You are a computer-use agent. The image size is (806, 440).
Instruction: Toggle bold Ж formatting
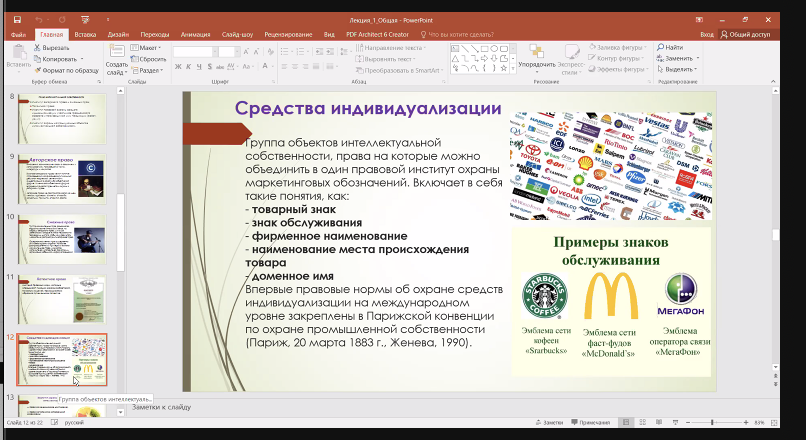(x=178, y=66)
